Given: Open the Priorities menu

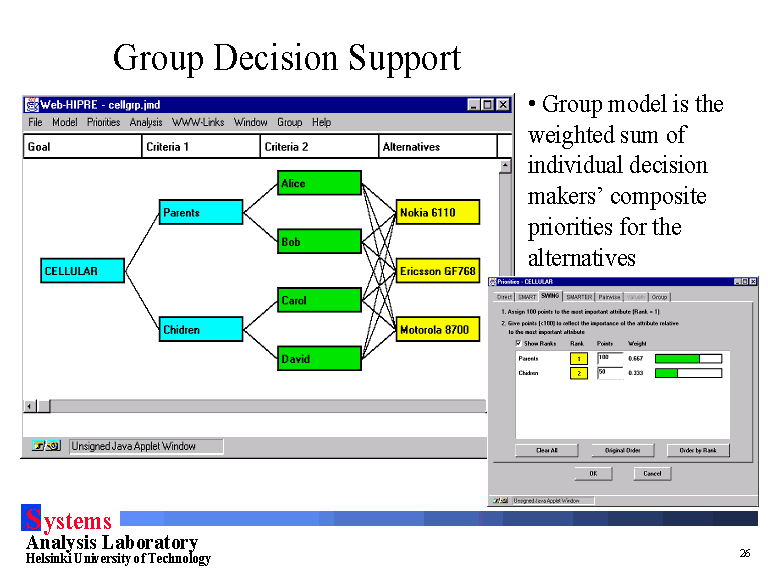Looking at the screenshot, I should [x=103, y=122].
